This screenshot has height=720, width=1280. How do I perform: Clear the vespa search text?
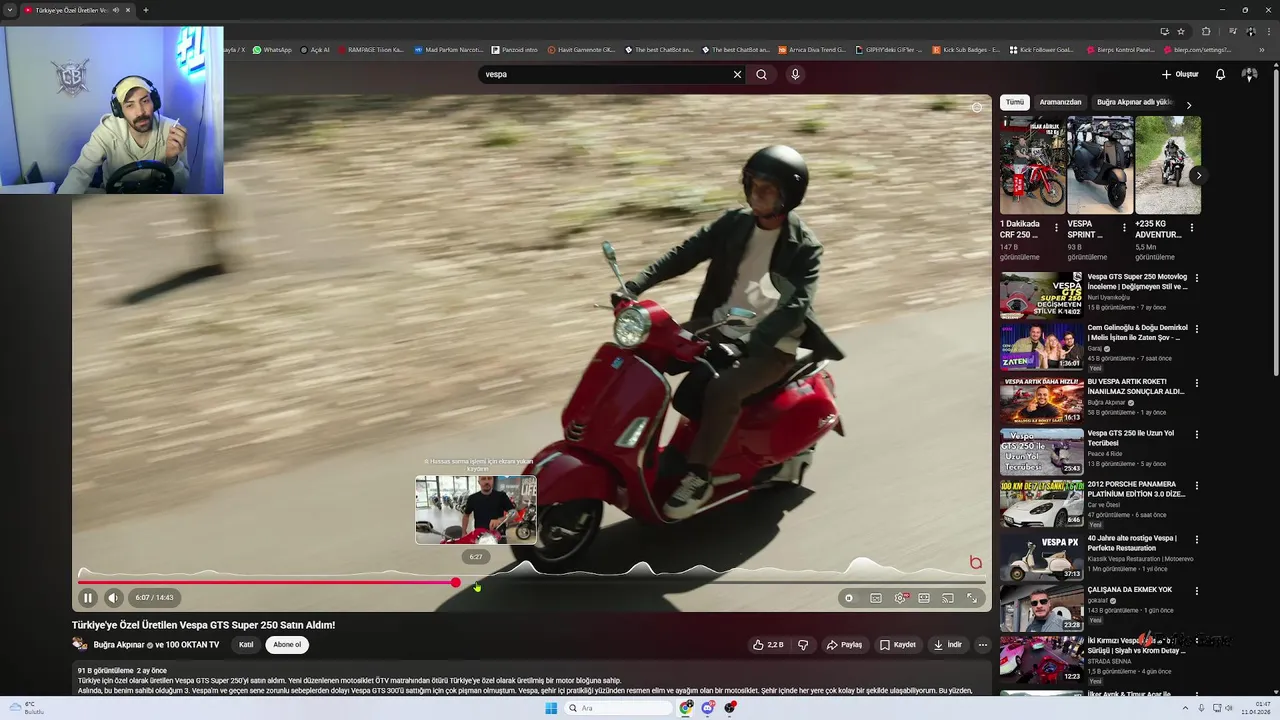point(738,74)
